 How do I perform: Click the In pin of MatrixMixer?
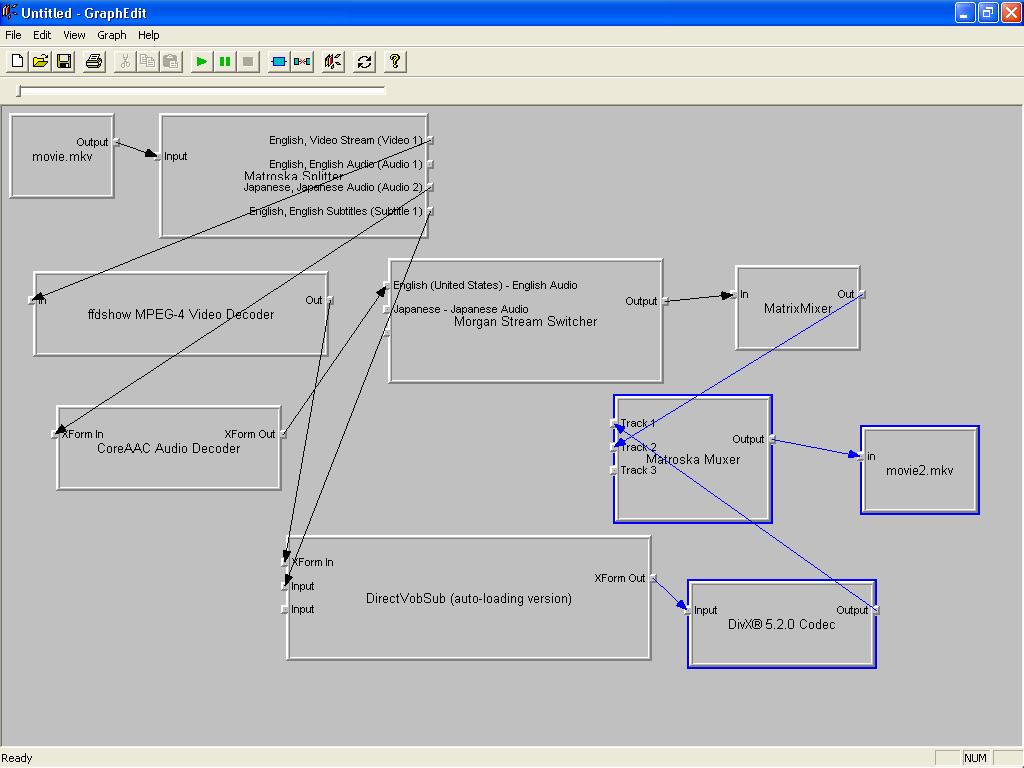pyautogui.click(x=733, y=295)
